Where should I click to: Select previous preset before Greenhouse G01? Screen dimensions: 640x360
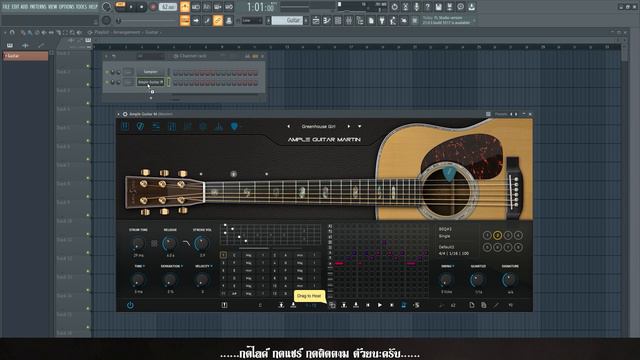click(289, 127)
